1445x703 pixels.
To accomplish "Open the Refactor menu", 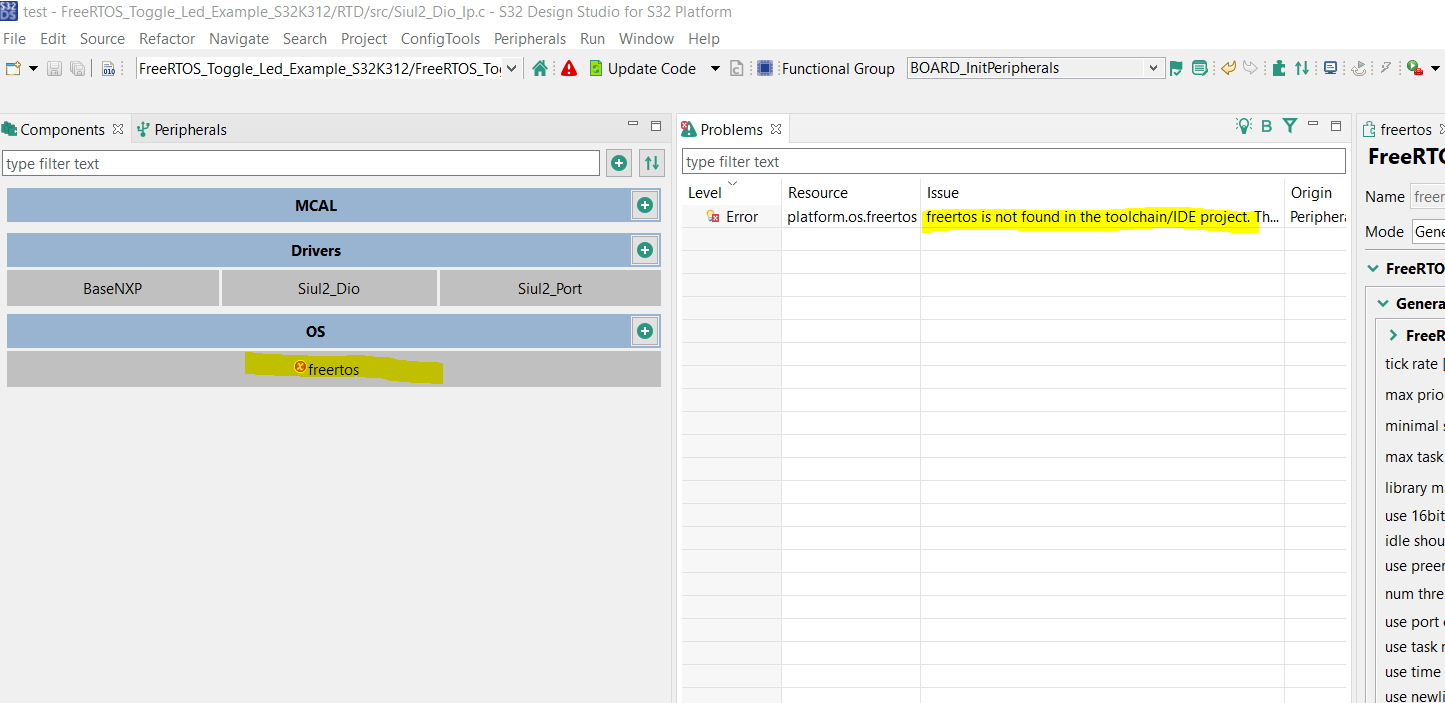I will coord(167,38).
